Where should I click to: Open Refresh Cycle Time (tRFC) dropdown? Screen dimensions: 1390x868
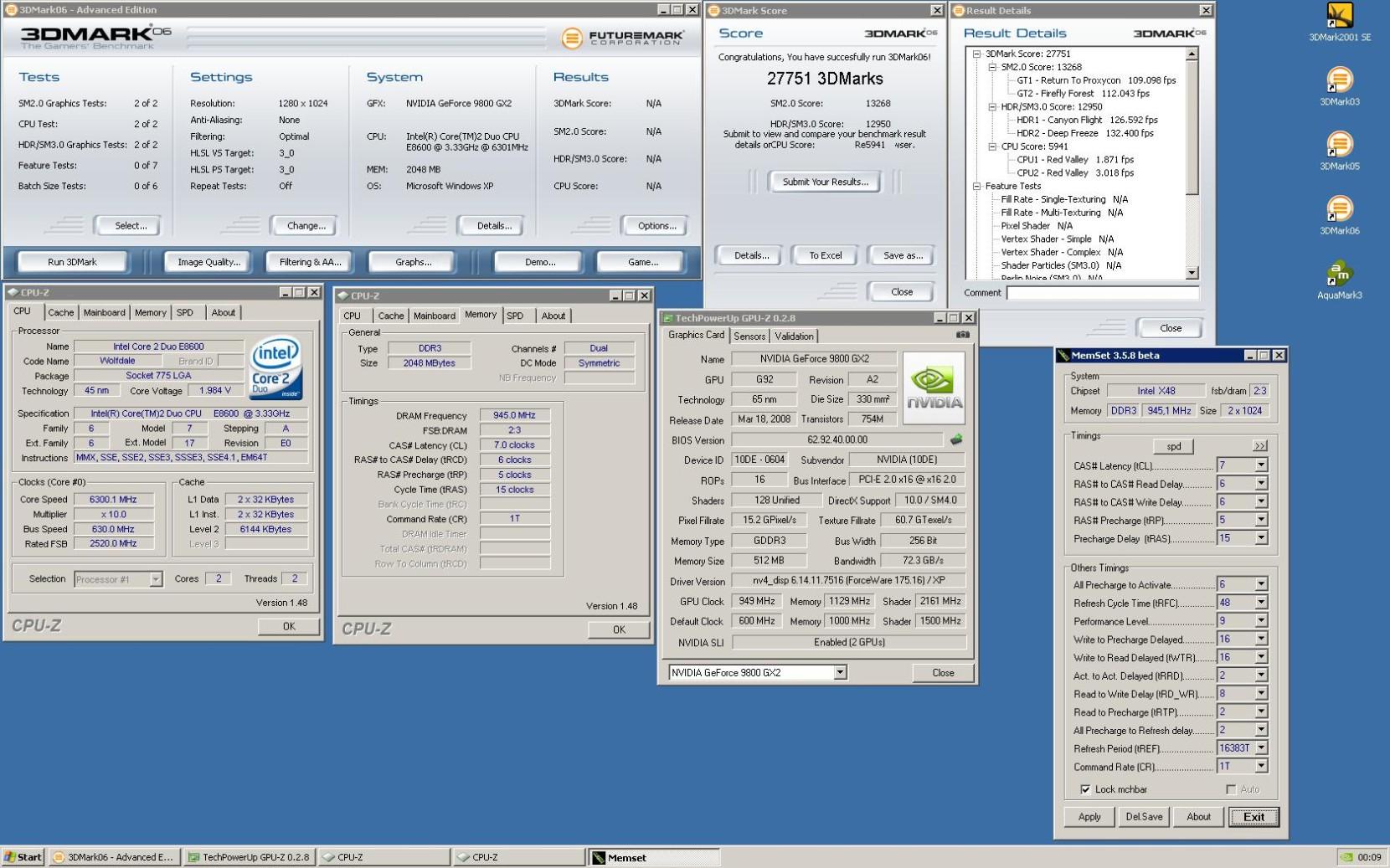1261,603
